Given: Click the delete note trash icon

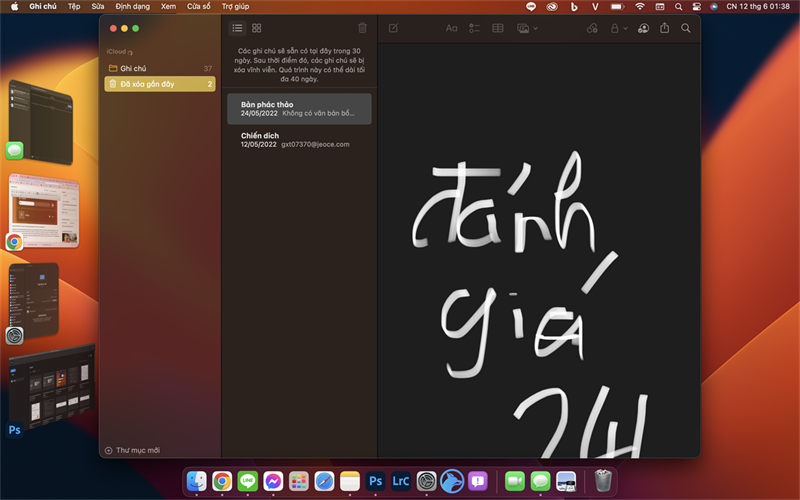Looking at the screenshot, I should [x=362, y=28].
